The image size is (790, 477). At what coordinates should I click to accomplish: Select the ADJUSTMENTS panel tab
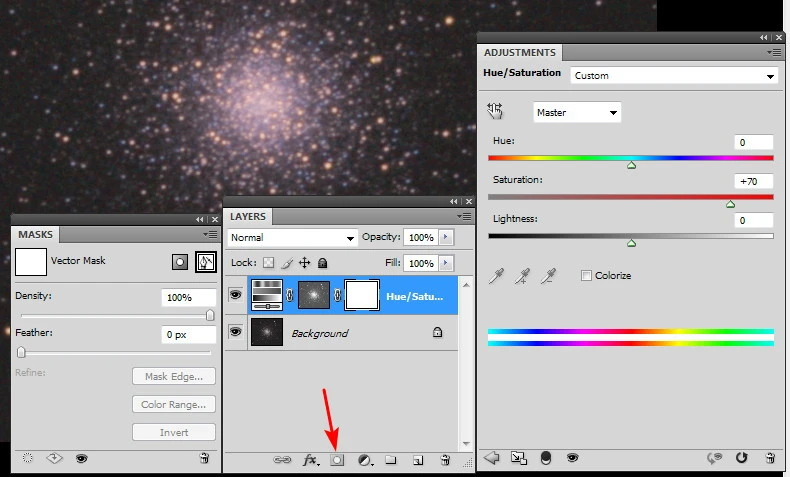click(519, 52)
